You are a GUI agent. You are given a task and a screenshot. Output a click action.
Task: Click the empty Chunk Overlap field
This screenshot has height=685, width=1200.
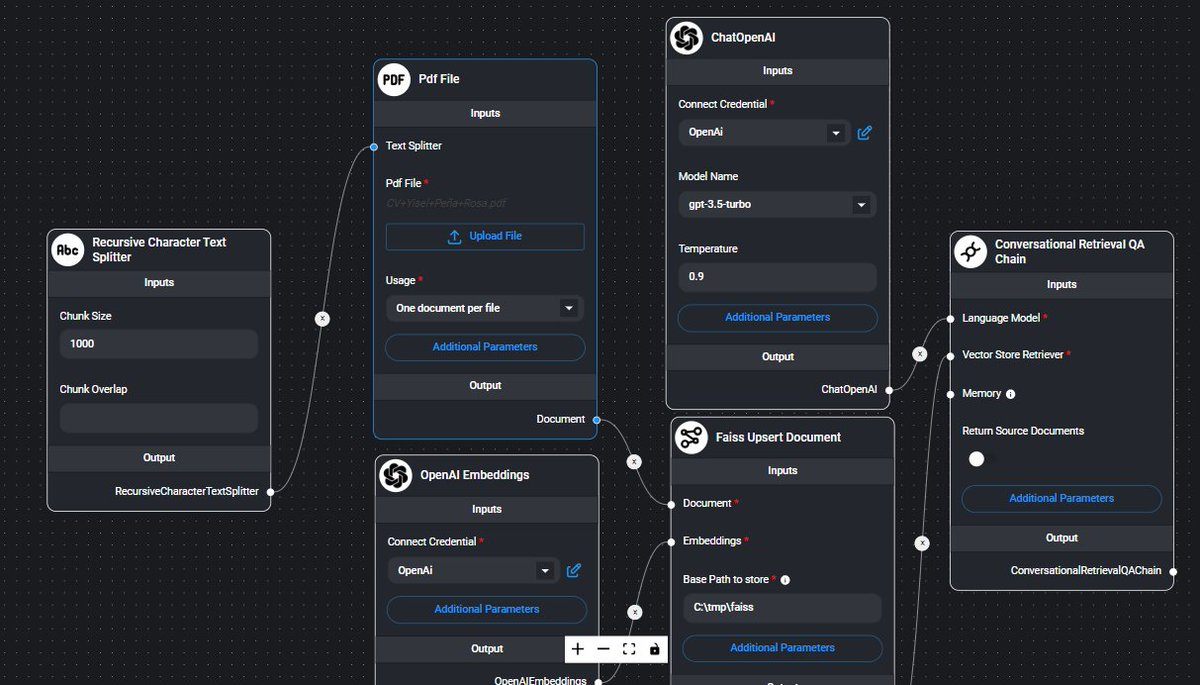tap(159, 418)
